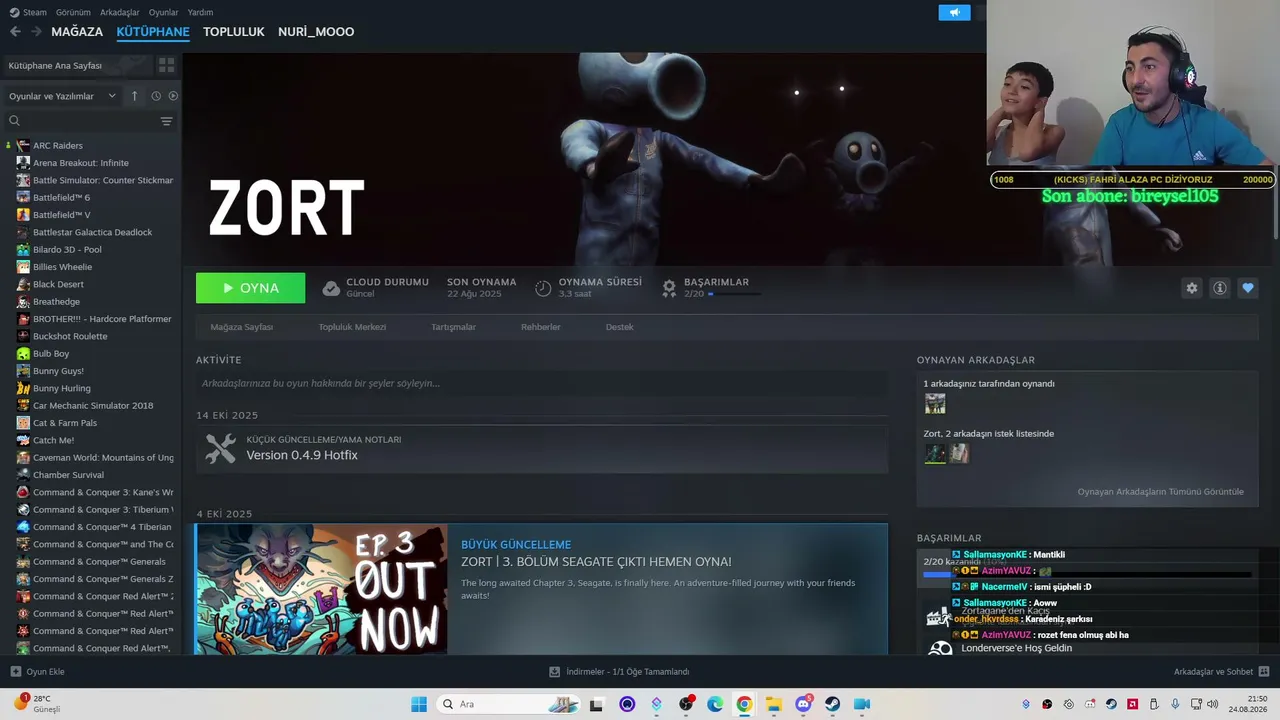Image resolution: width=1280 pixels, height=720 pixels.
Task: Open Steam from the taskbar
Action: [x=832, y=704]
